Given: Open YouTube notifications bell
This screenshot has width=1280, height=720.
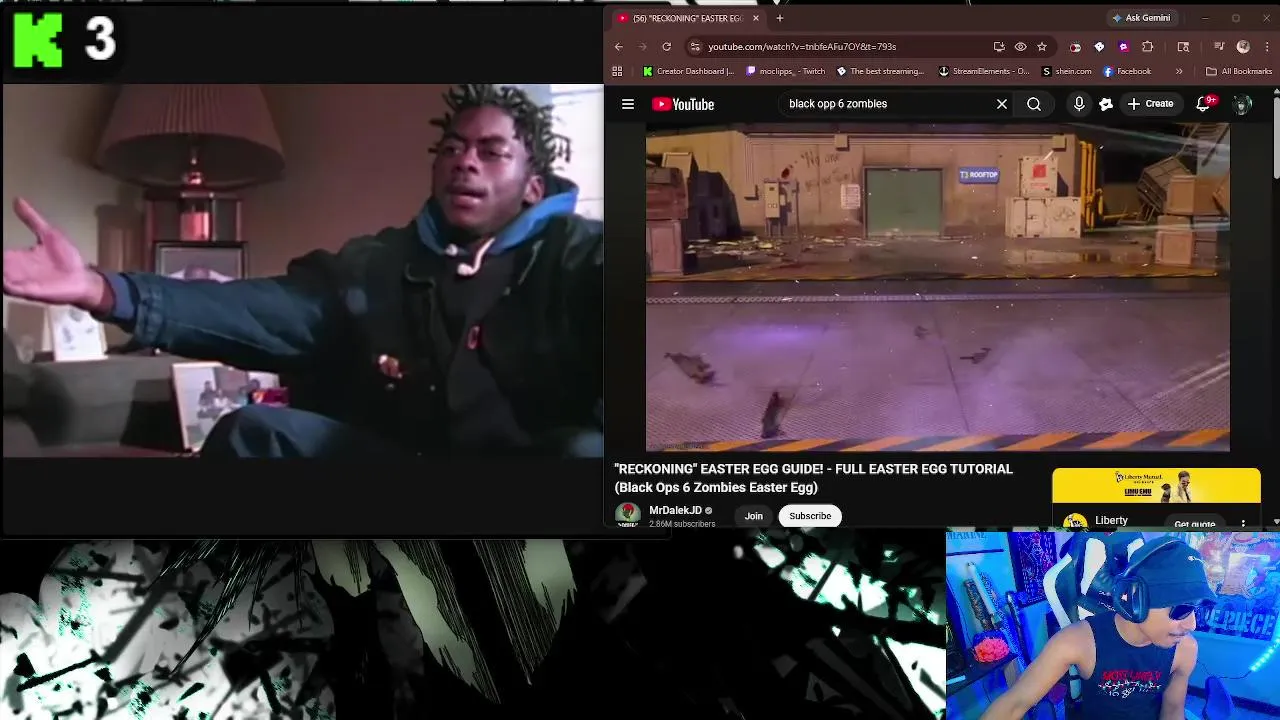Looking at the screenshot, I should click(1204, 104).
